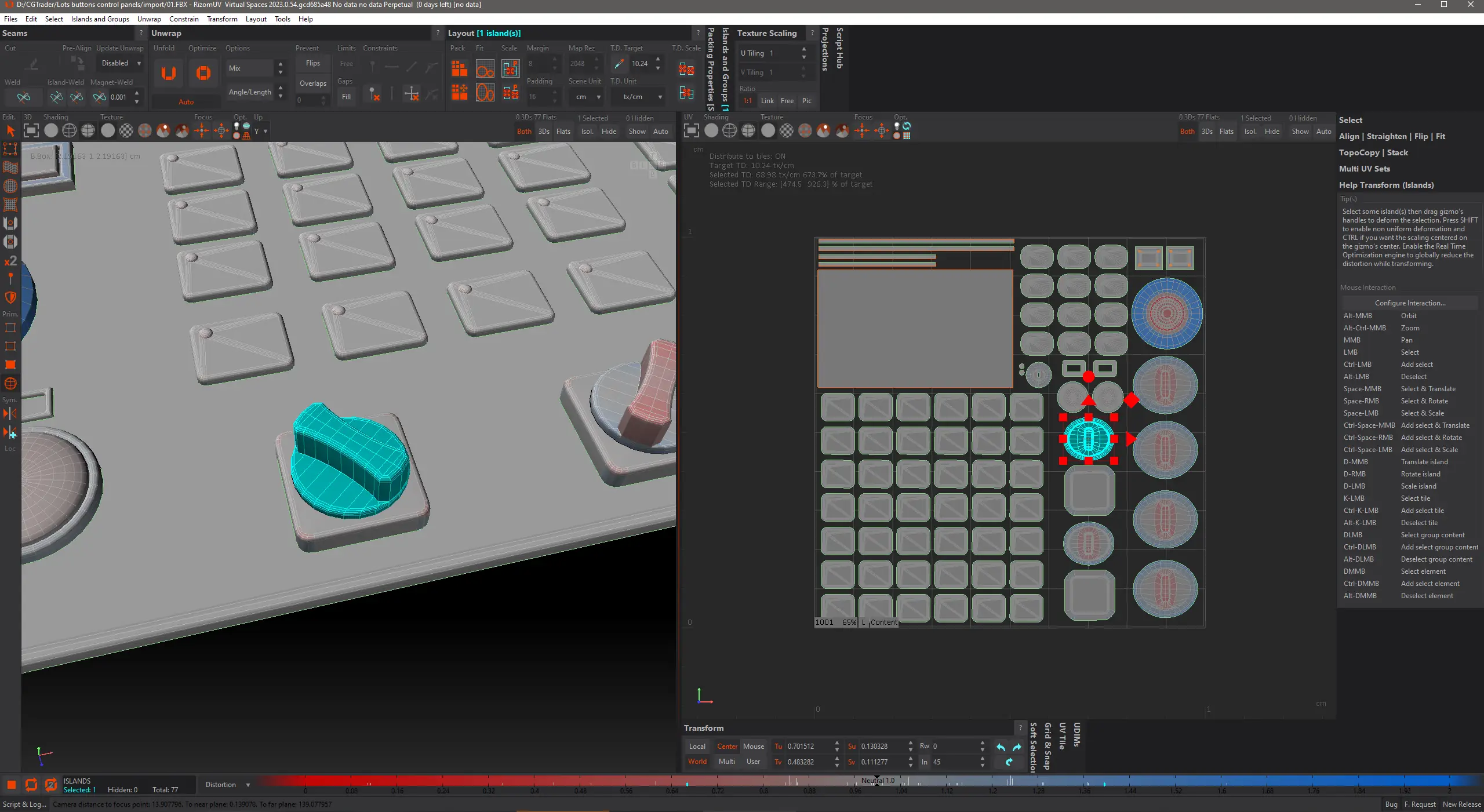Viewport: 1484px width, 812px height.
Task: Toggle the Overlaps prevent option
Action: (313, 83)
